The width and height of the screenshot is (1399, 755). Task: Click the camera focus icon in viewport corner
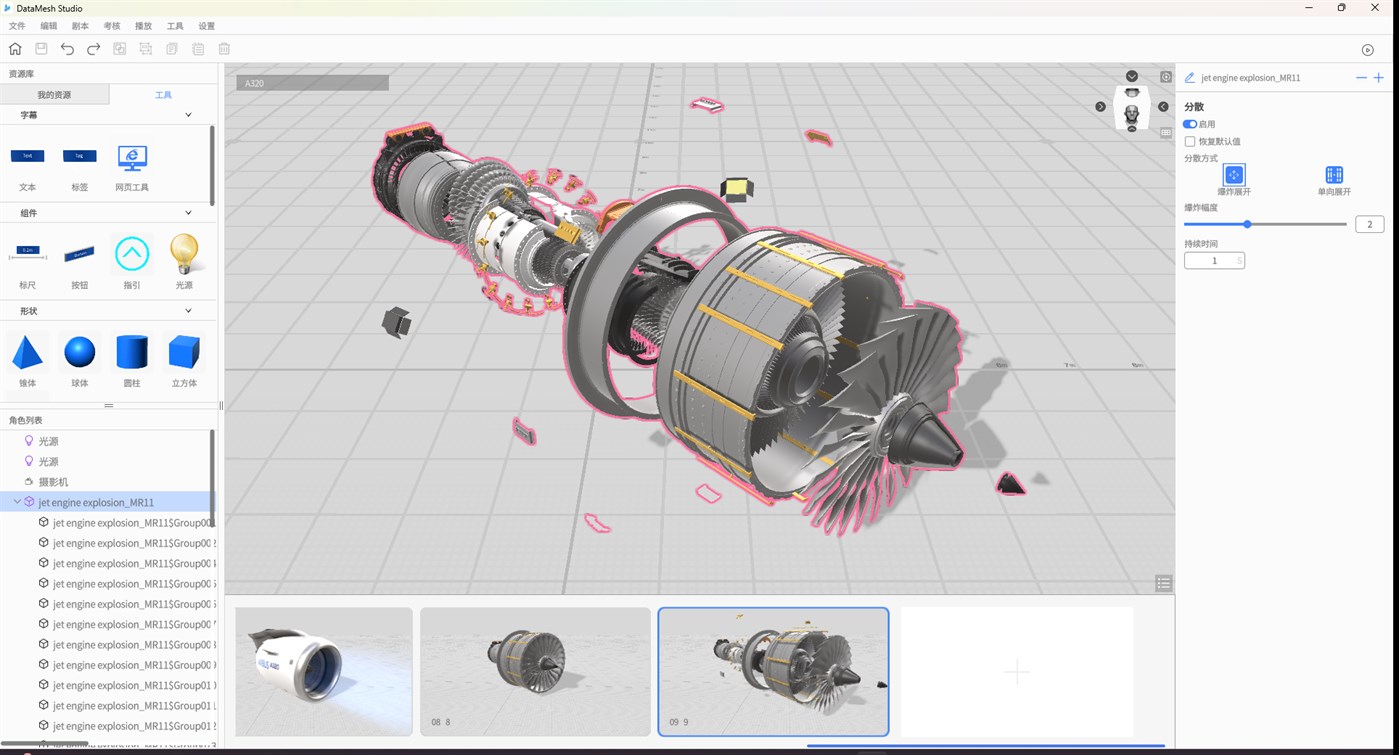[x=1166, y=77]
